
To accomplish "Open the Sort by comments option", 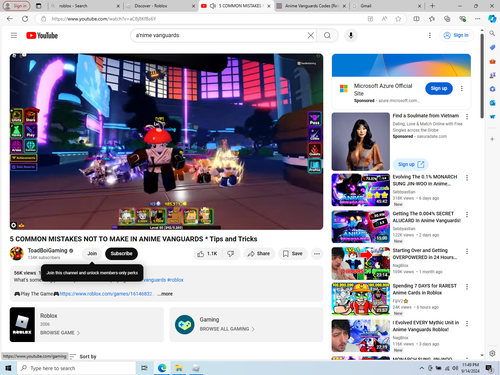I will (84, 356).
